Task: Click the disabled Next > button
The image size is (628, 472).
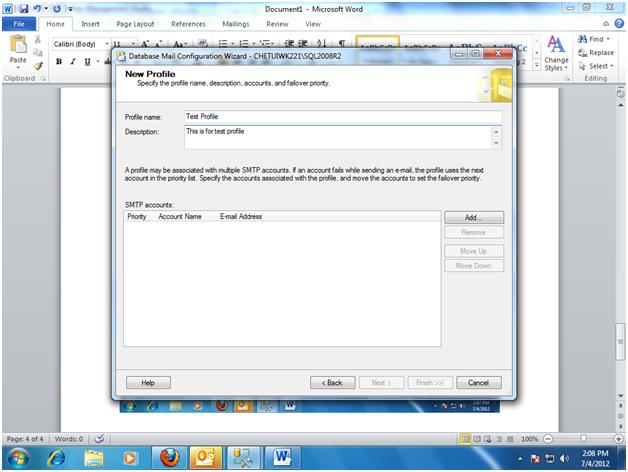Action: [x=381, y=383]
